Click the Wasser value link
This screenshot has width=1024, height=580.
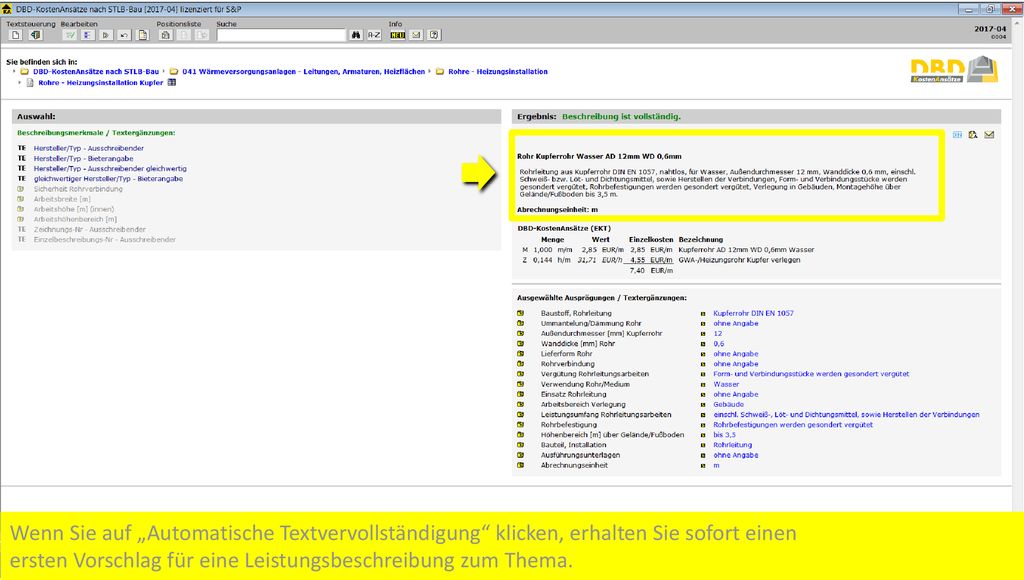(726, 385)
